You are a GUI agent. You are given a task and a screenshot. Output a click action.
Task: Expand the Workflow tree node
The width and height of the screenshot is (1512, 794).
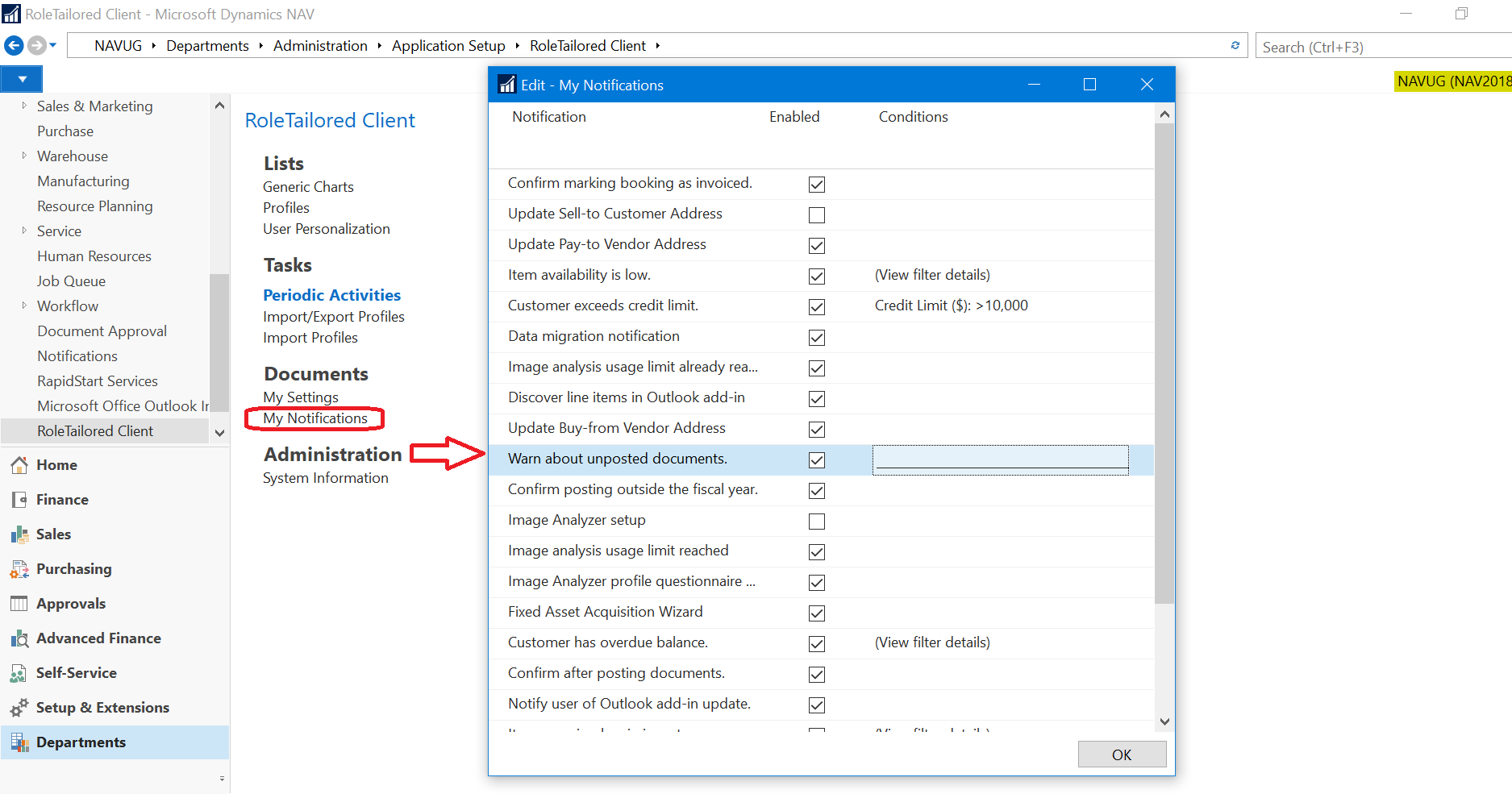24,306
